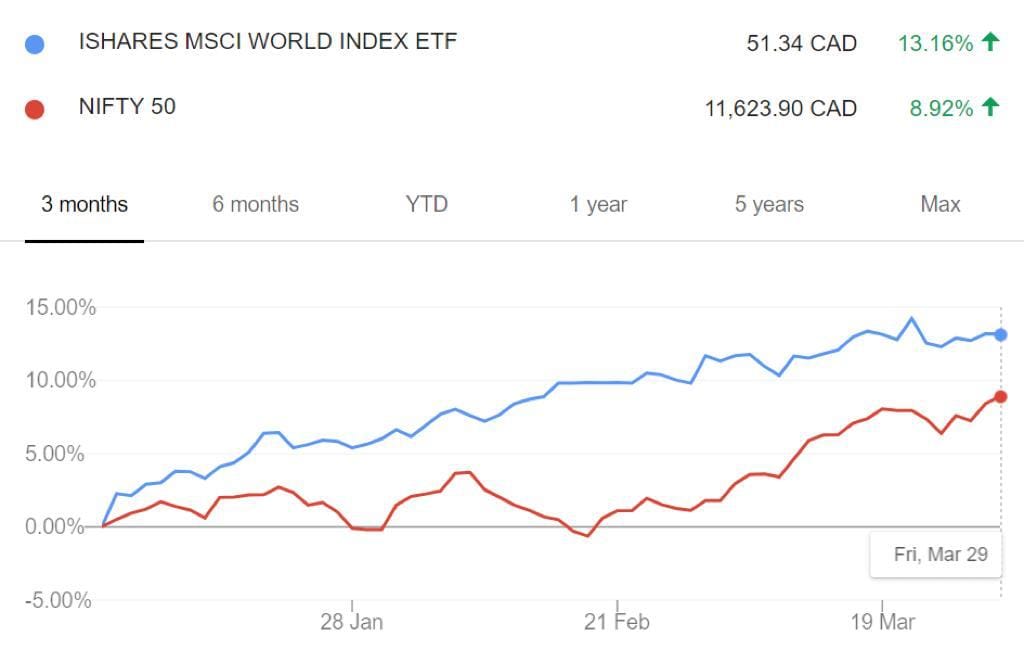
Task: Switch to the 1 year tab
Action: (x=598, y=205)
